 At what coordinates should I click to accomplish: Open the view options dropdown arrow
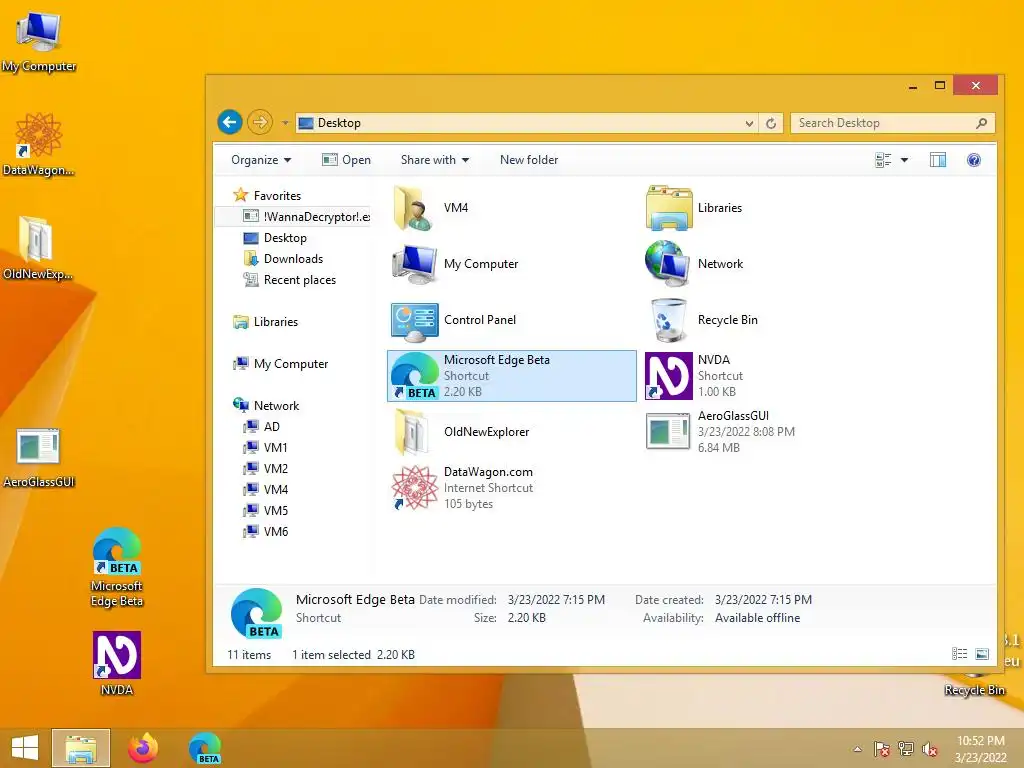pyautogui.click(x=904, y=160)
